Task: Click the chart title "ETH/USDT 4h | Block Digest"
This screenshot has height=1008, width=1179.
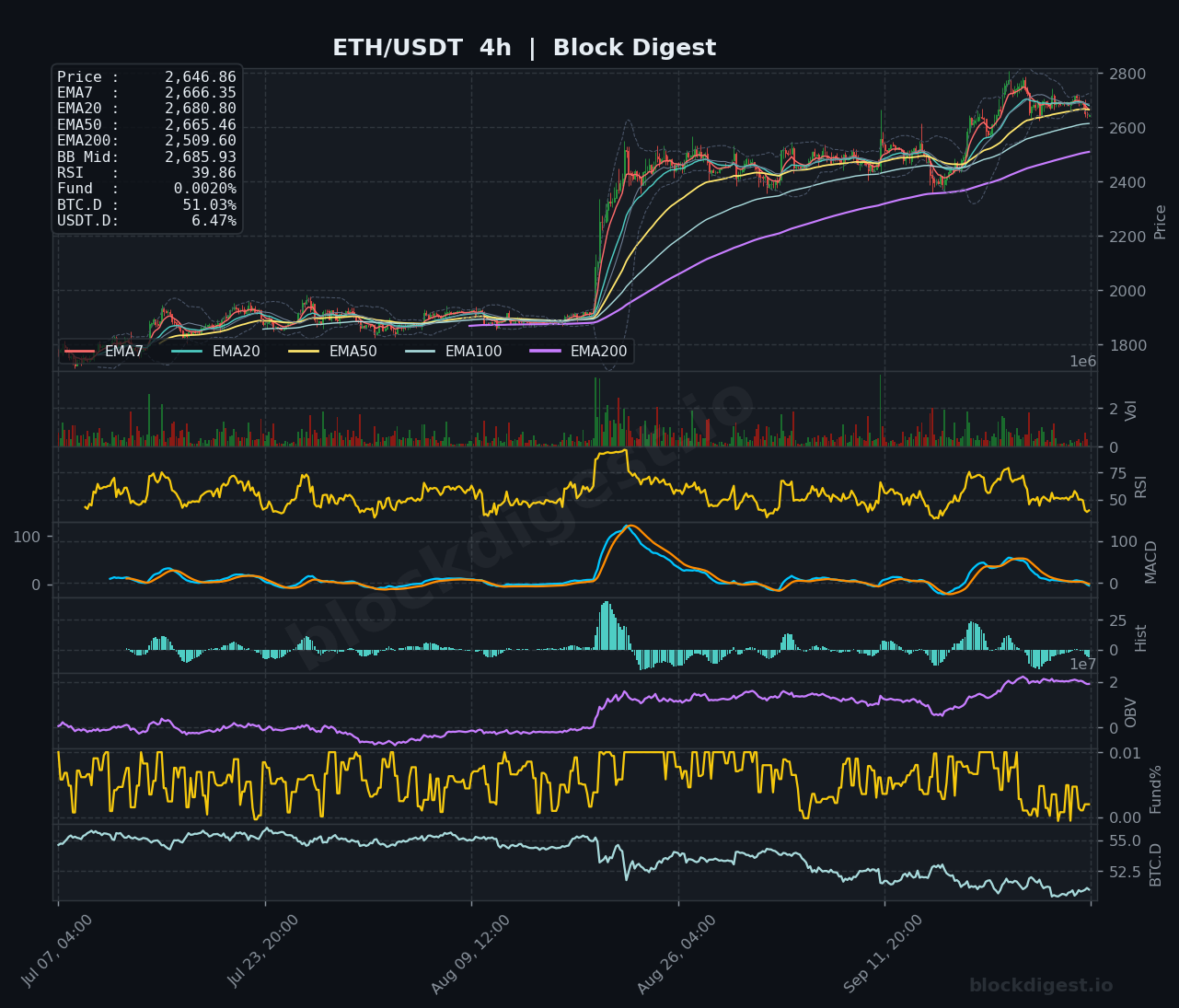Action: point(524,48)
